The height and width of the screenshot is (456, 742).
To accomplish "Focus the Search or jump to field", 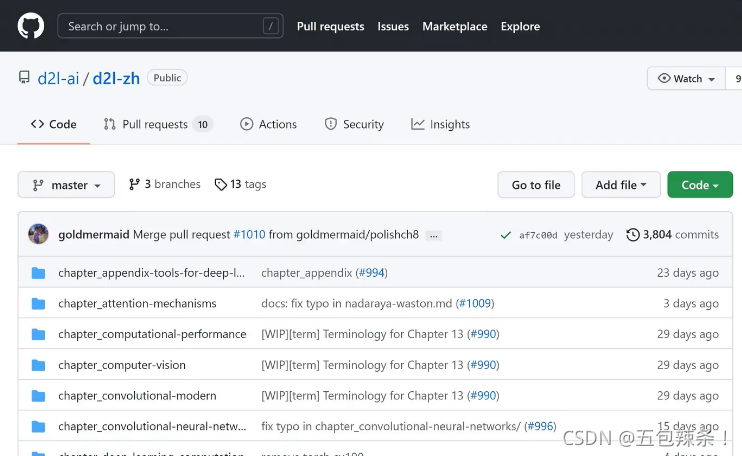I will 170,26.
